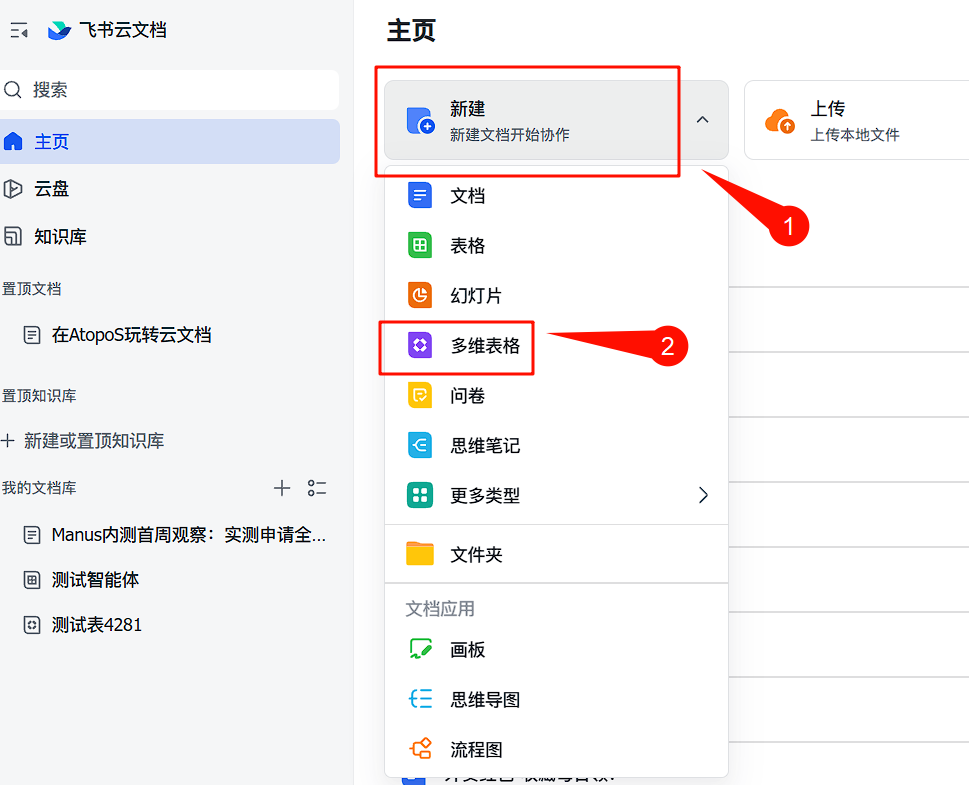
Task: Open the list view options in 我的文档库
Action: click(317, 488)
